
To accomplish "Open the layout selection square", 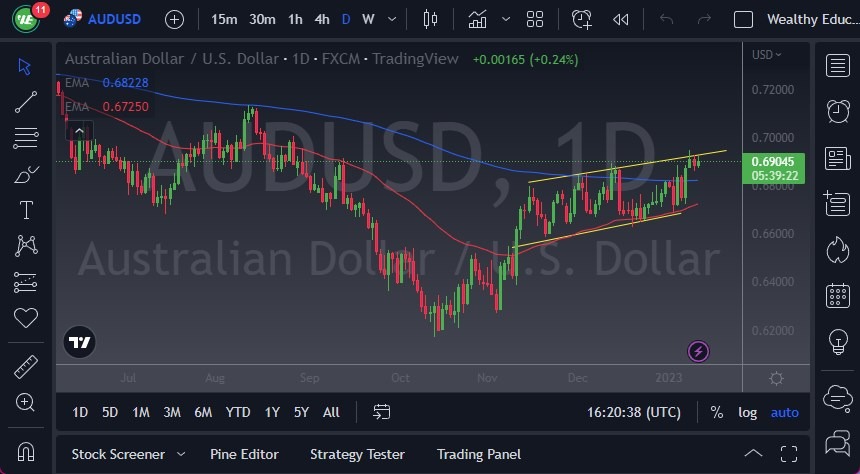I will [x=743, y=19].
